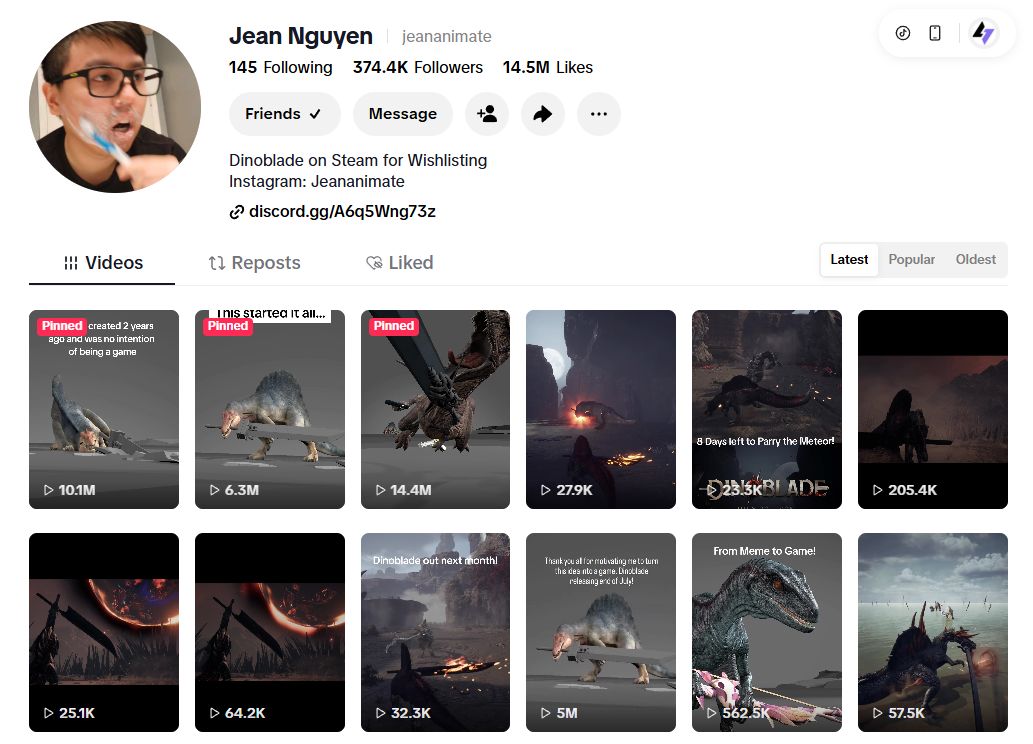
Task: Click the purple lightning bolt icon
Action: [984, 33]
